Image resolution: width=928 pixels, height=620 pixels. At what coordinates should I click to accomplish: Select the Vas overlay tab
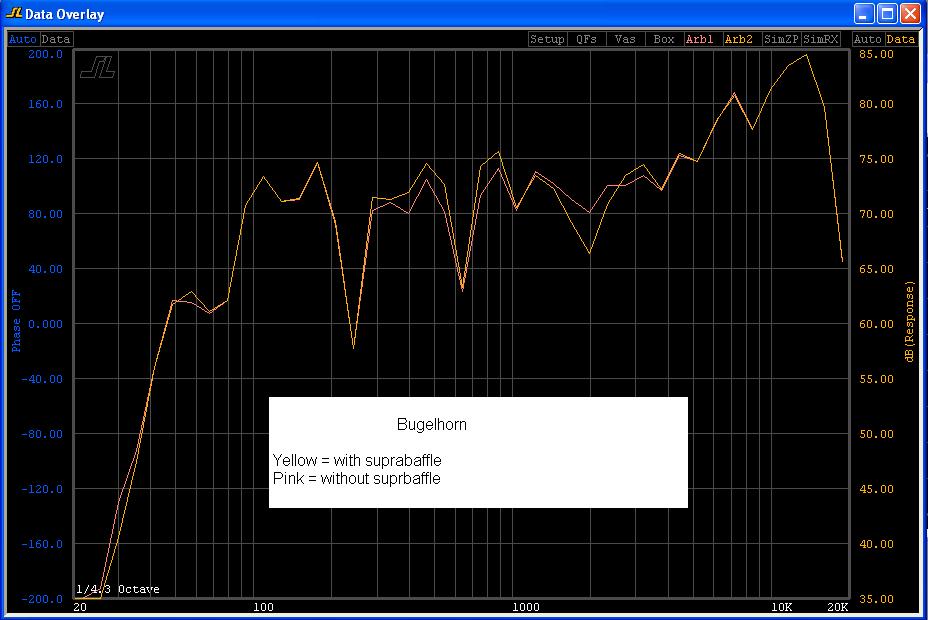(625, 39)
